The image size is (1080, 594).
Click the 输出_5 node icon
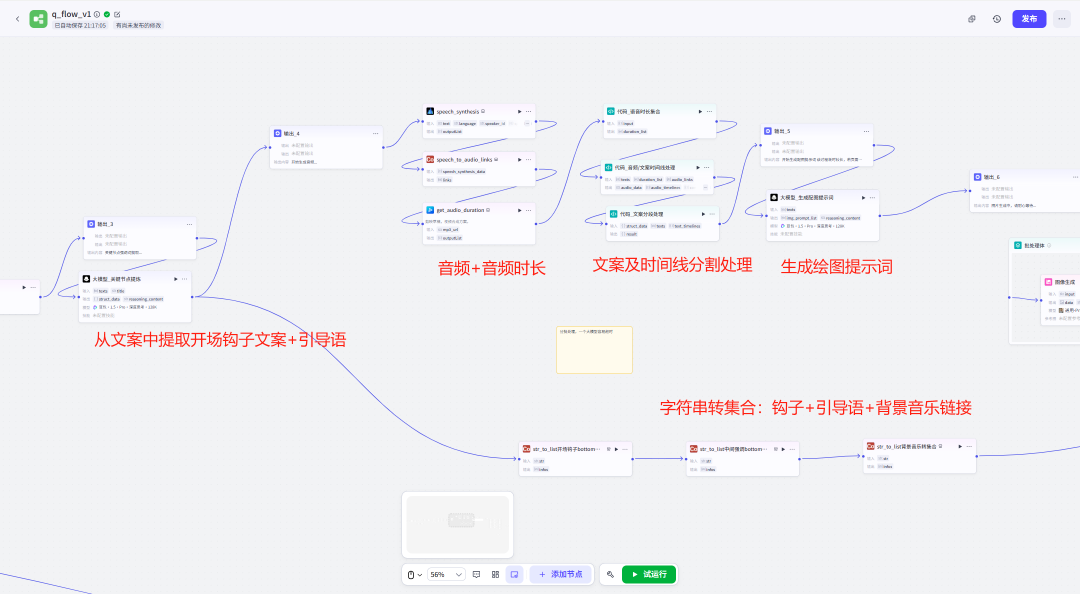click(768, 131)
